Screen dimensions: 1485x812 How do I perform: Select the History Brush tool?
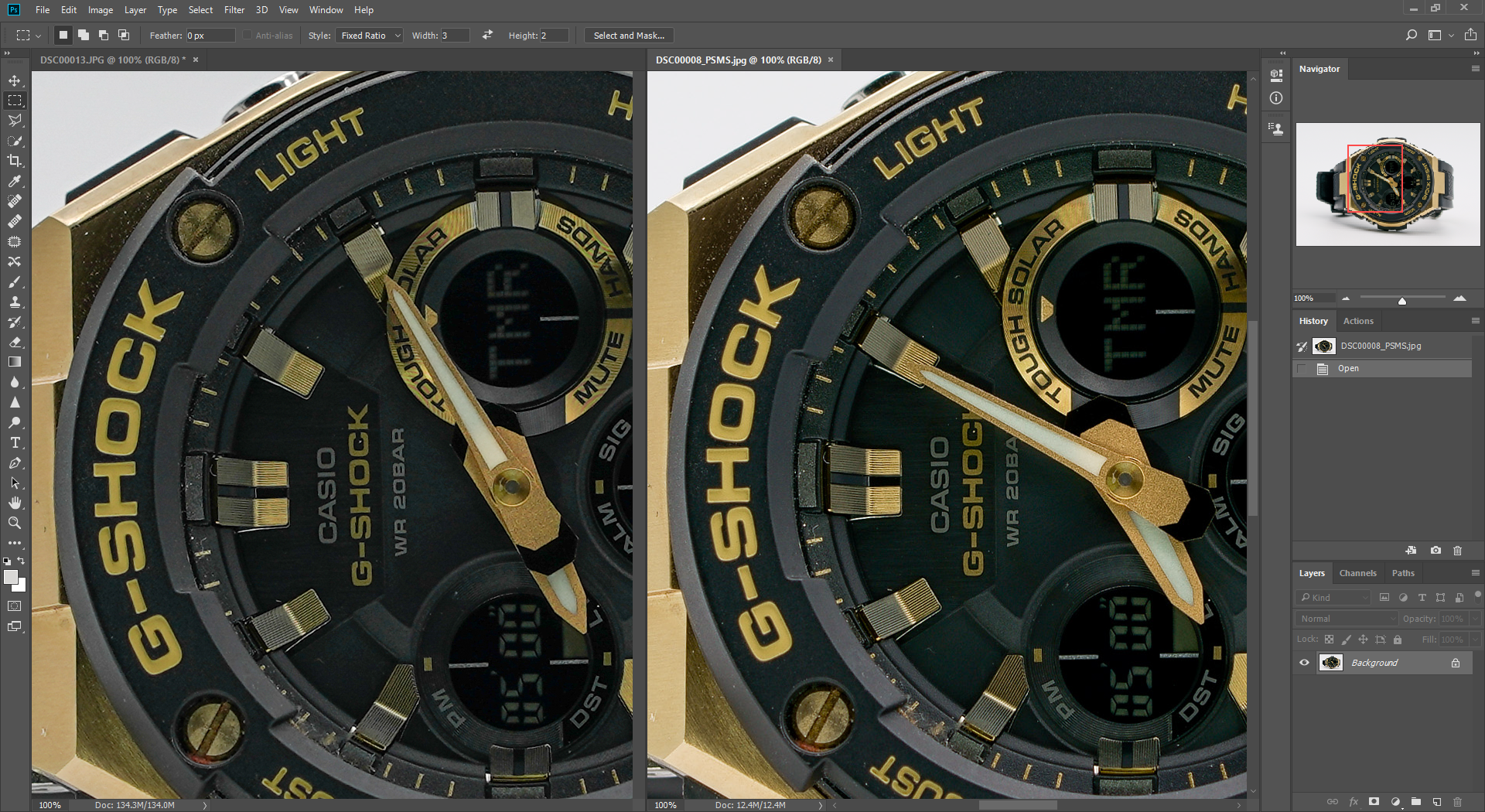(15, 322)
